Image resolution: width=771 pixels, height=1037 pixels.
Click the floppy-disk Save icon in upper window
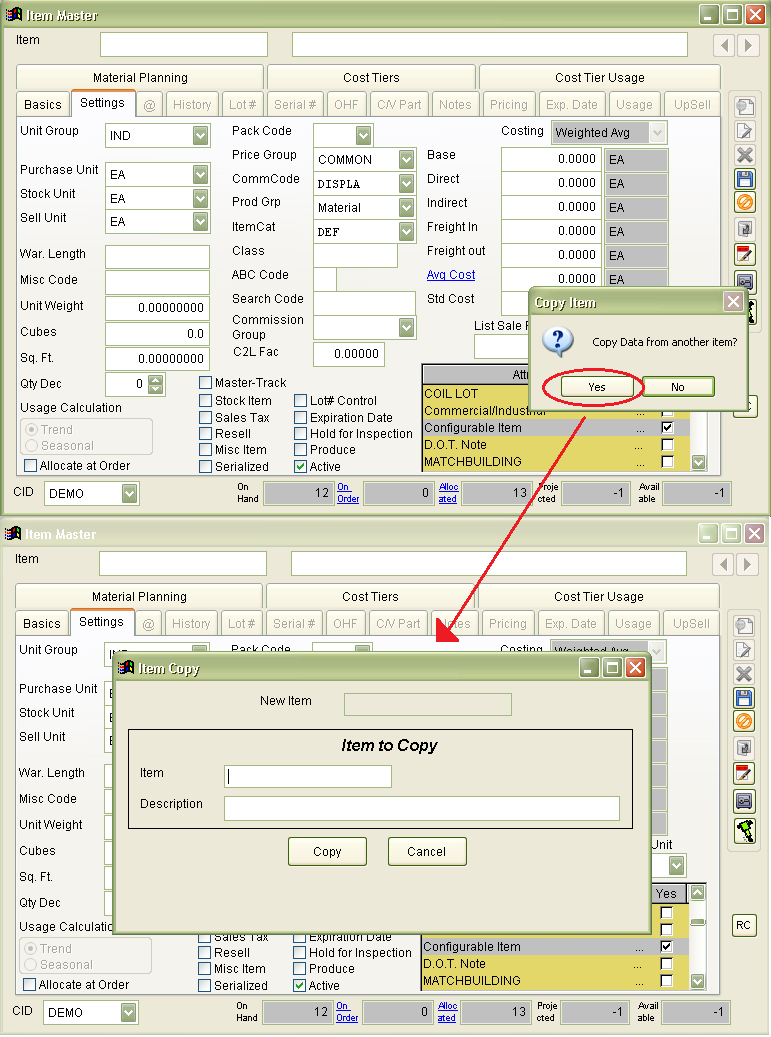pos(744,179)
